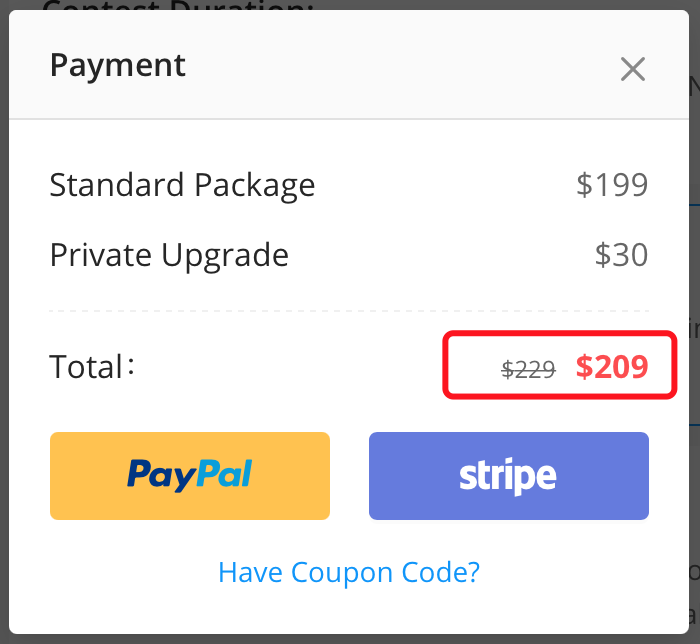Click the crossed-out $229 price
The image size is (700, 644).
pyautogui.click(x=528, y=370)
